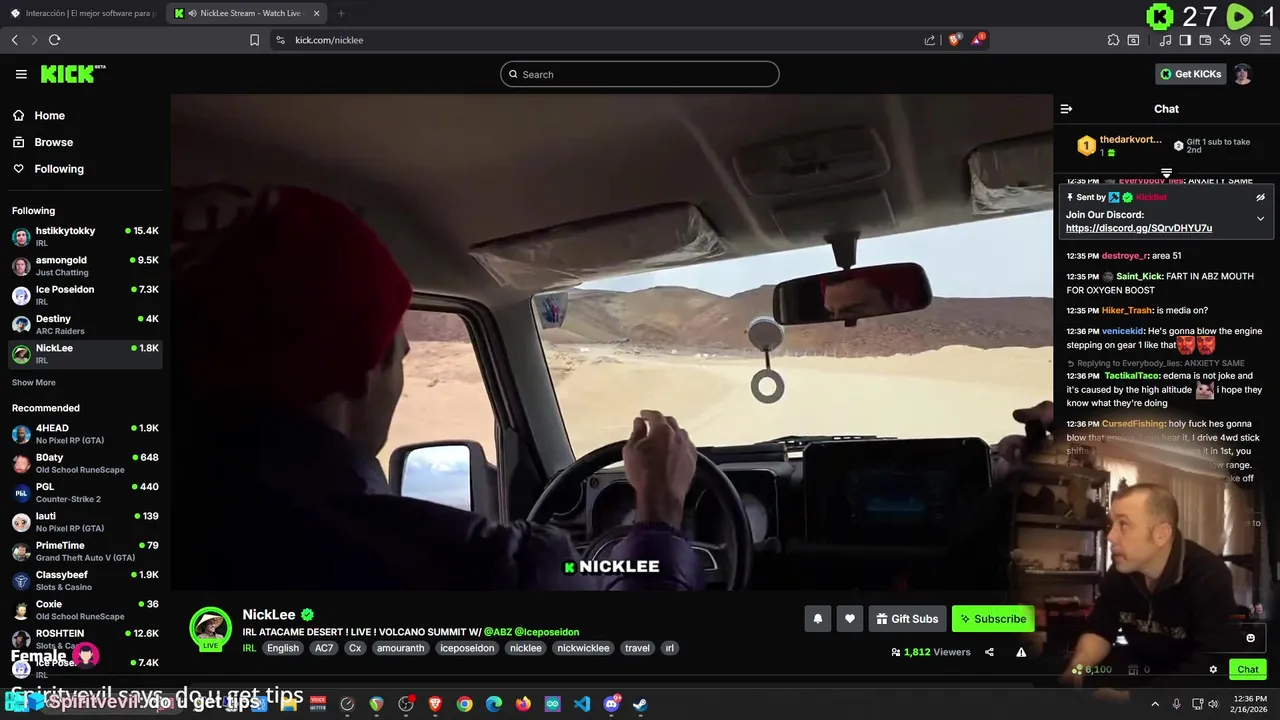Image resolution: width=1280 pixels, height=720 pixels.
Task: Open Brave Shields lion icon
Action: (x=955, y=40)
